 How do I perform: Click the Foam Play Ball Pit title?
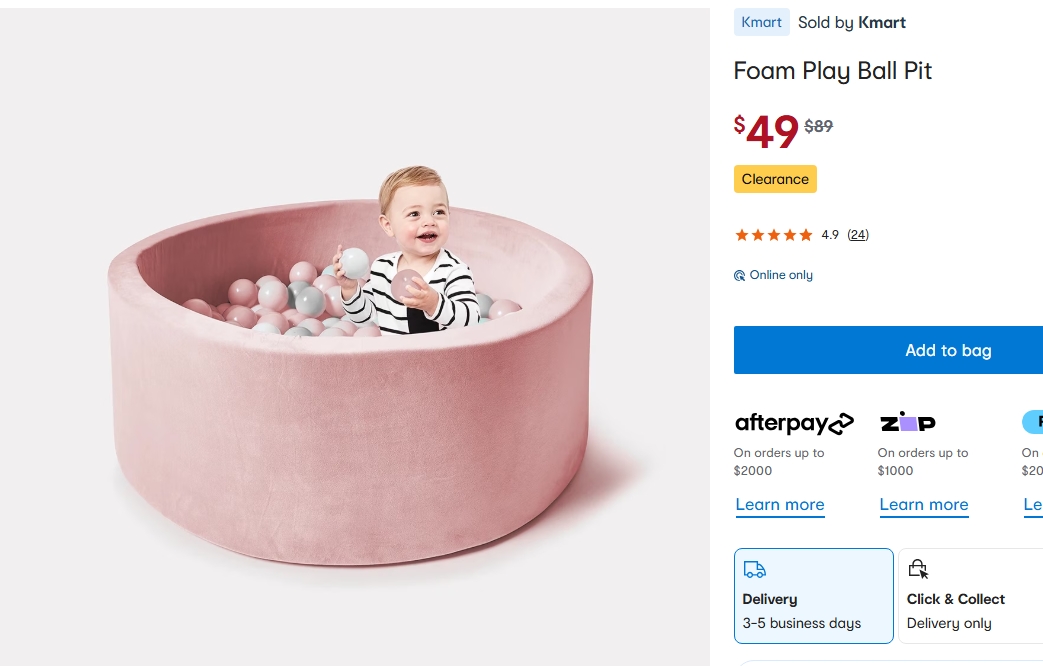click(x=833, y=71)
